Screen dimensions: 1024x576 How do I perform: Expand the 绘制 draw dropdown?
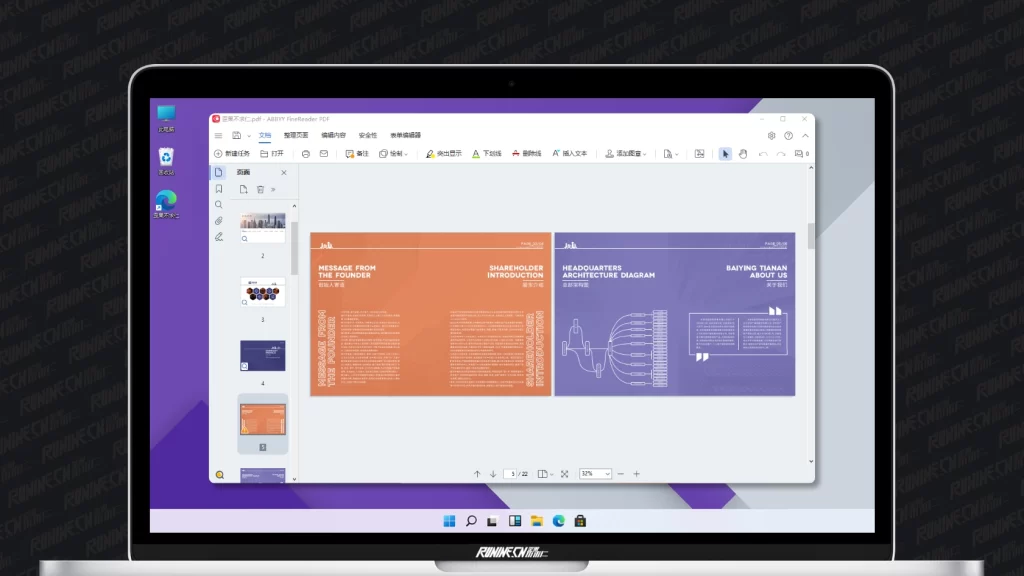pyautogui.click(x=394, y=154)
